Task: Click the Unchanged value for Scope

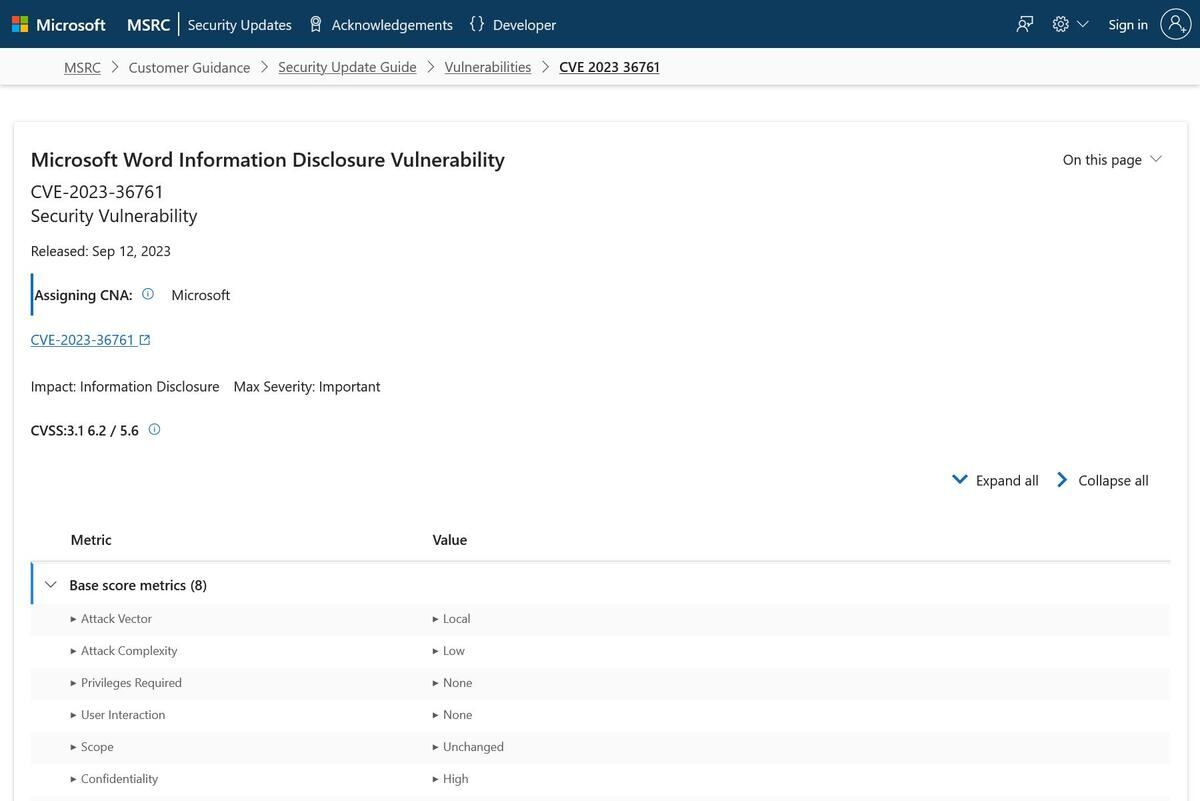Action: tap(473, 747)
